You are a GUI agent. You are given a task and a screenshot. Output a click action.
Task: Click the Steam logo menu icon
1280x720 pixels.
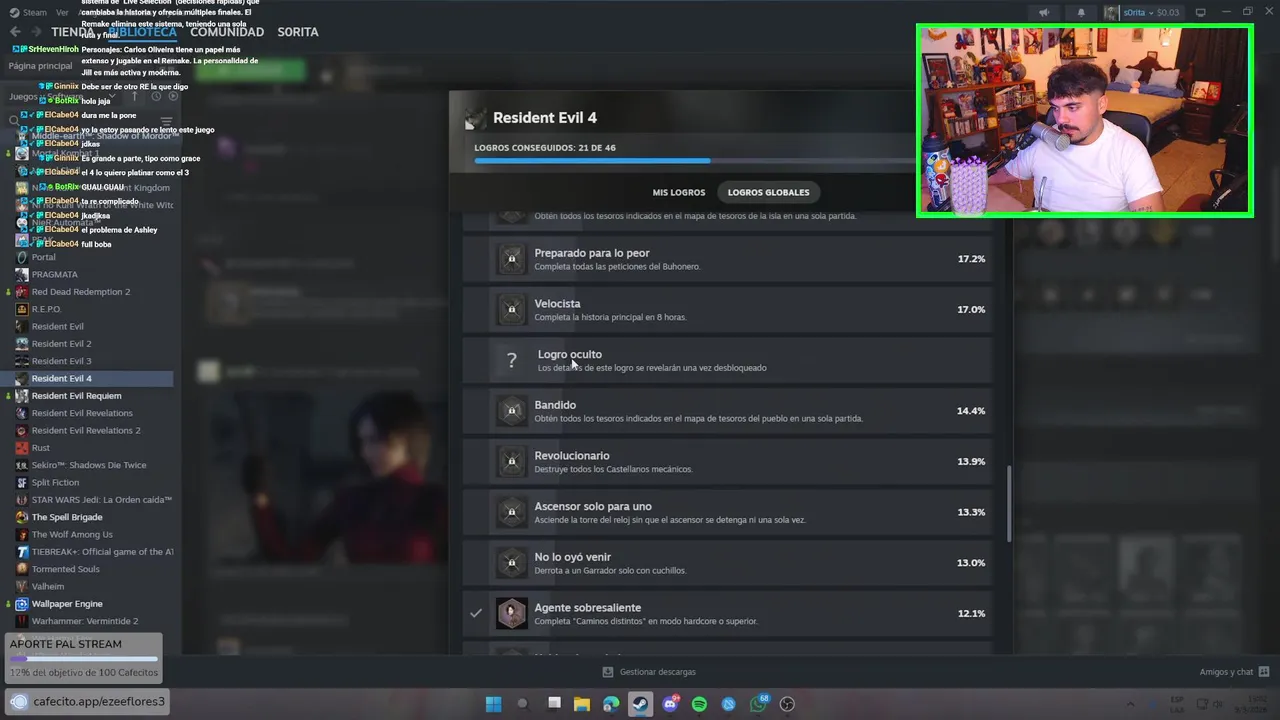pyautogui.click(x=12, y=12)
